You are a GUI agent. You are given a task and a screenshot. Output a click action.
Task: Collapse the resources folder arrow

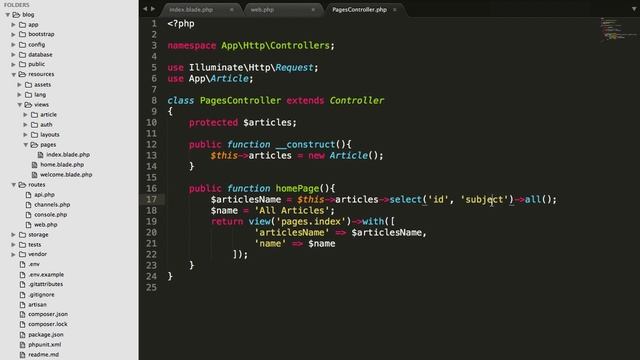click(13, 74)
